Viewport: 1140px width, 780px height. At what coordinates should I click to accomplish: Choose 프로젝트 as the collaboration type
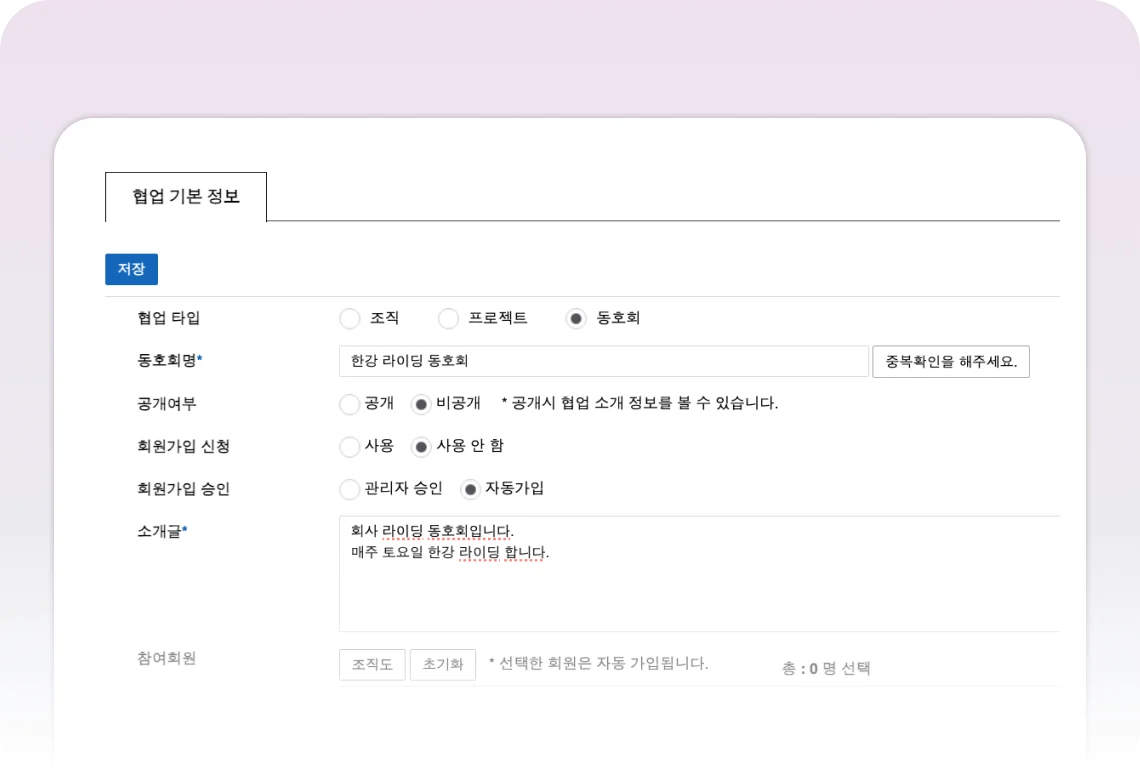click(x=449, y=319)
